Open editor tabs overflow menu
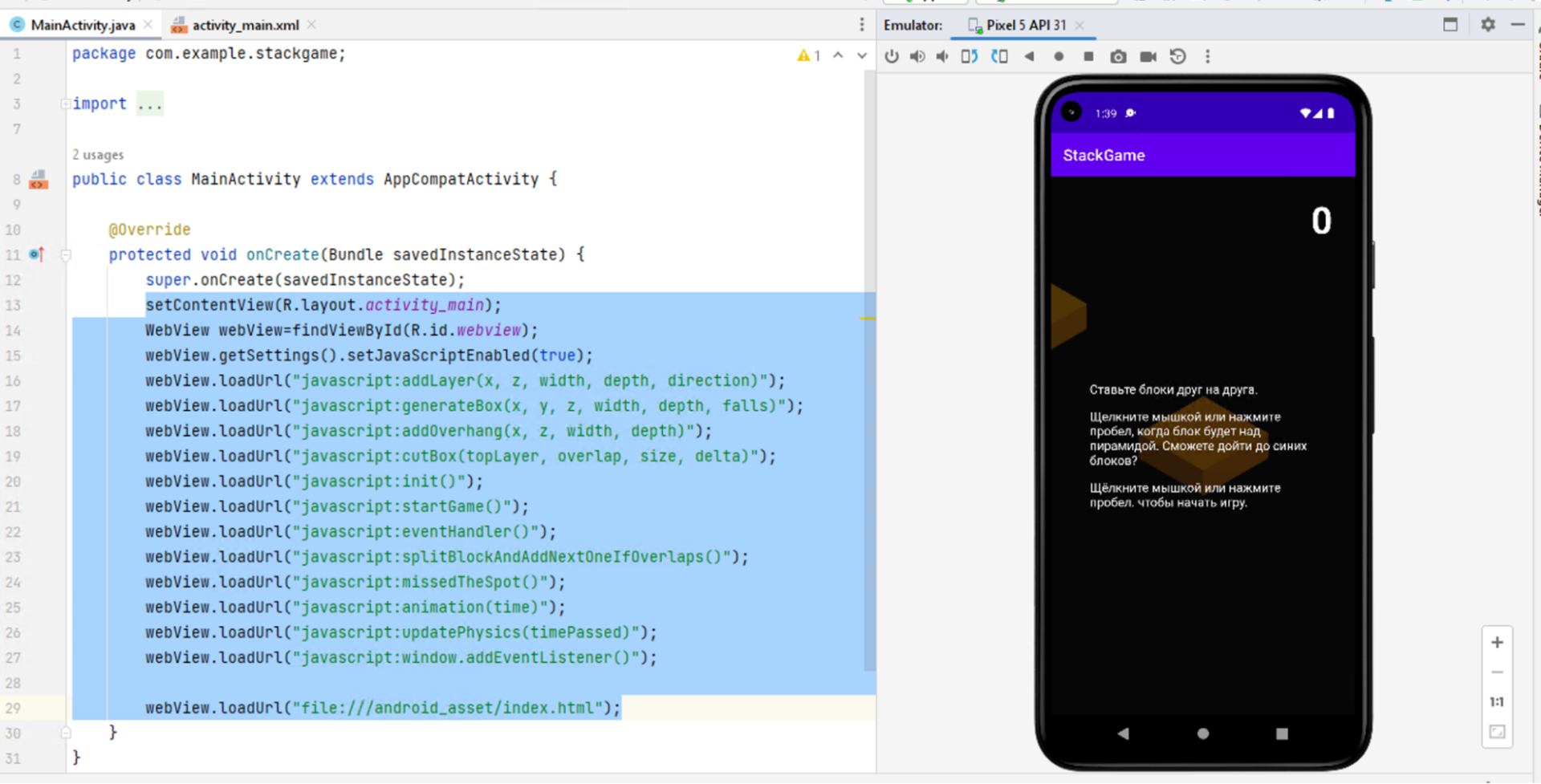Viewport: 1541px width, 784px height. [x=862, y=25]
